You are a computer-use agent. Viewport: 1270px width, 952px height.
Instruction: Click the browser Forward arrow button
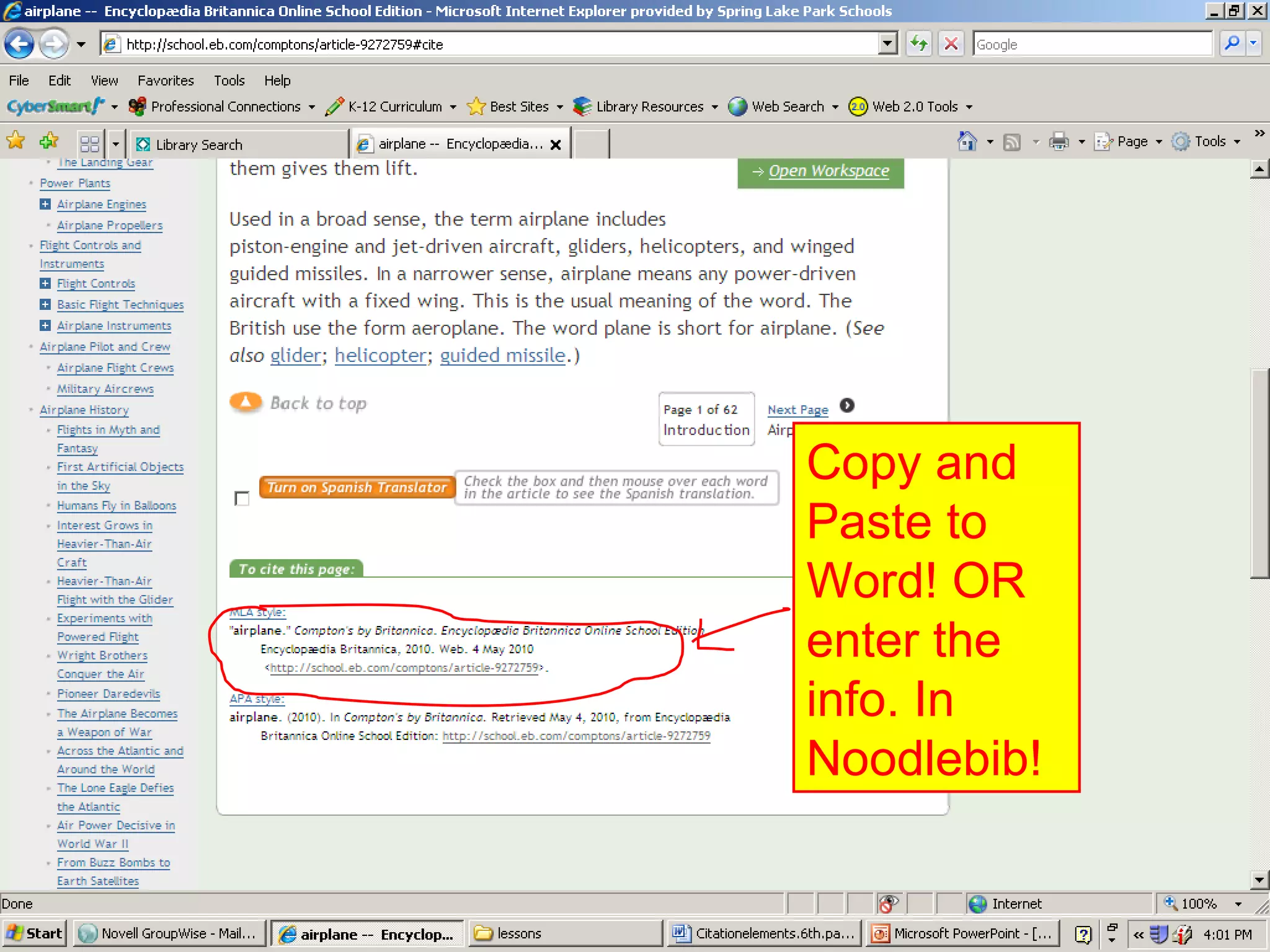click(53, 44)
